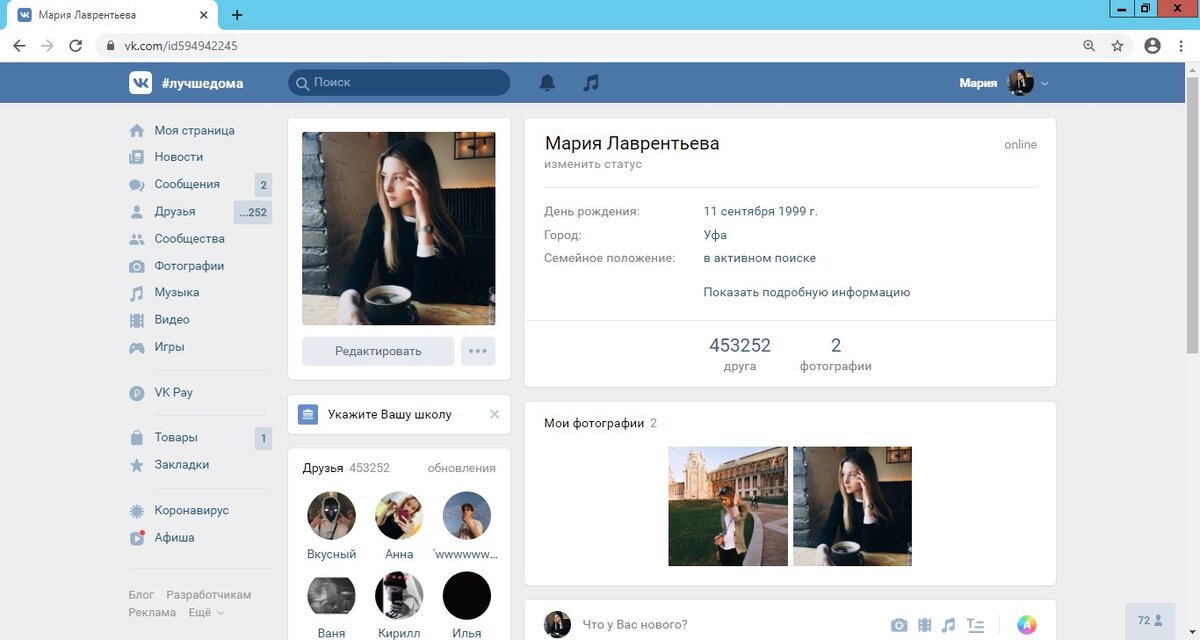This screenshot has height=640, width=1200.
Task: Click the VK logo icon in header
Action: [140, 83]
